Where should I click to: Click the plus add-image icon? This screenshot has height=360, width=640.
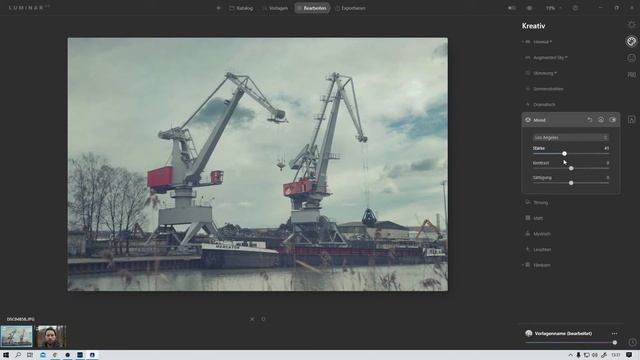tap(218, 8)
